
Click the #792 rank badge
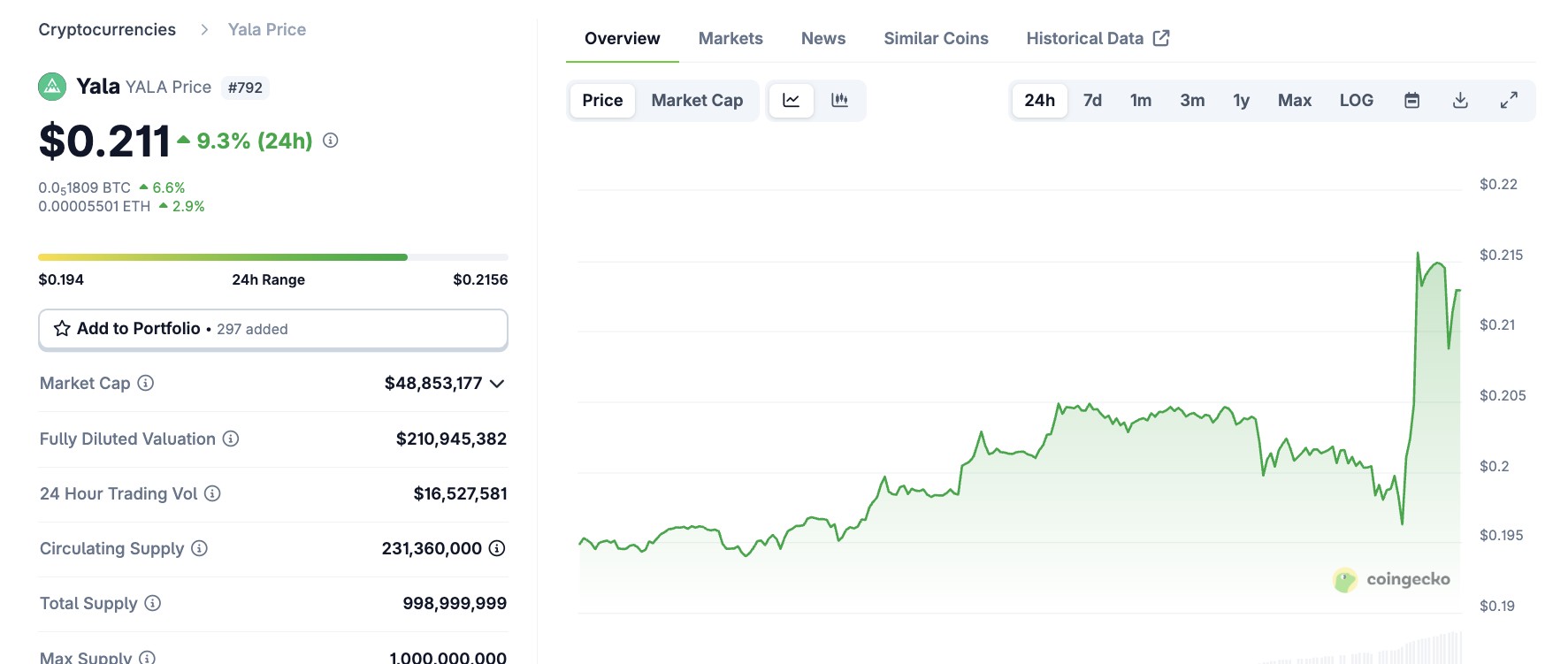(x=245, y=88)
